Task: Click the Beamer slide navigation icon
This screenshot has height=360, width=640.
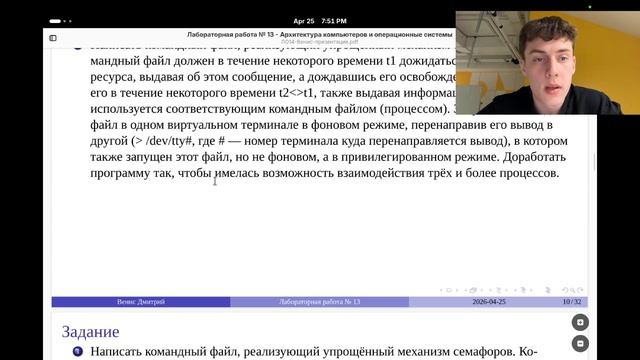Action: (449, 290)
